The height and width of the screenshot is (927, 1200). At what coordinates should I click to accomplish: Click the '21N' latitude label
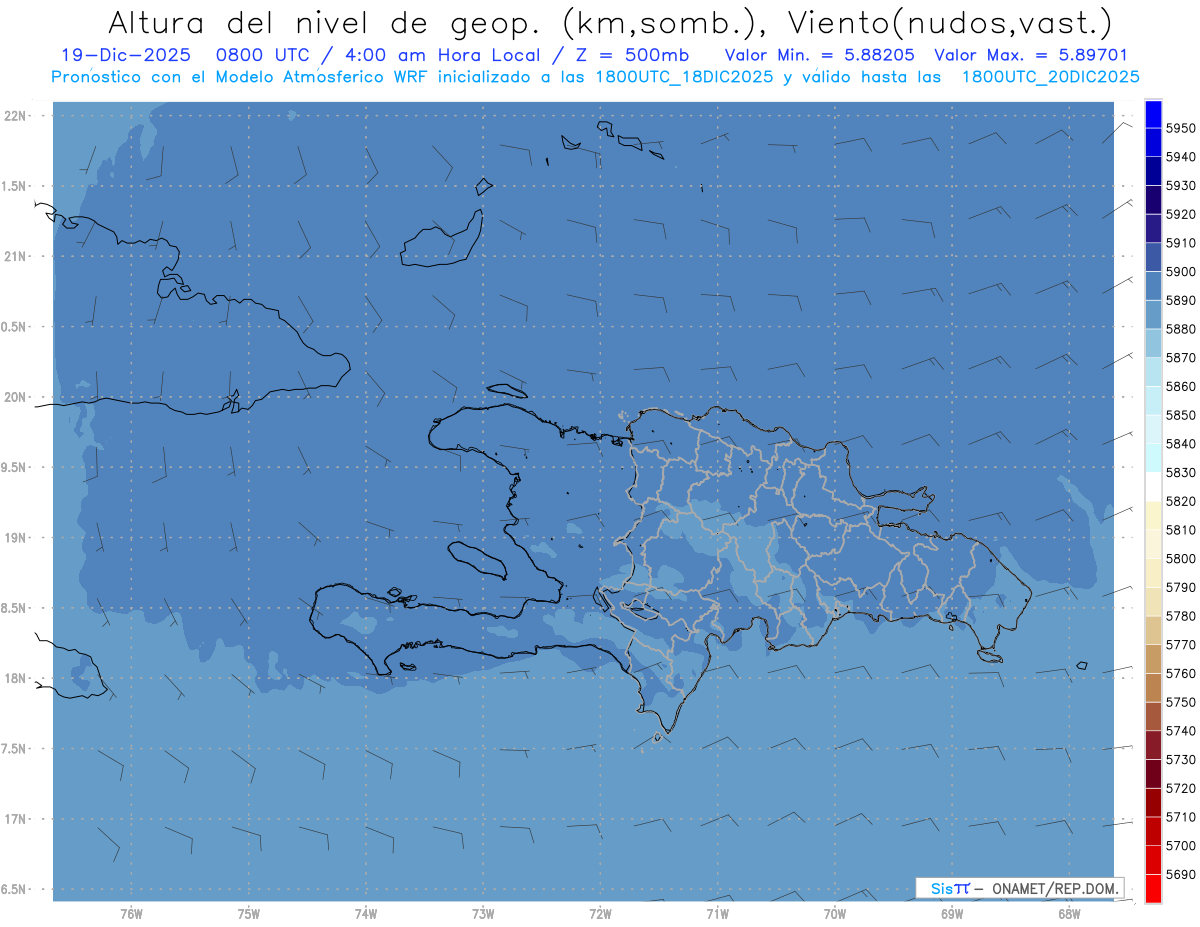tap(14, 256)
